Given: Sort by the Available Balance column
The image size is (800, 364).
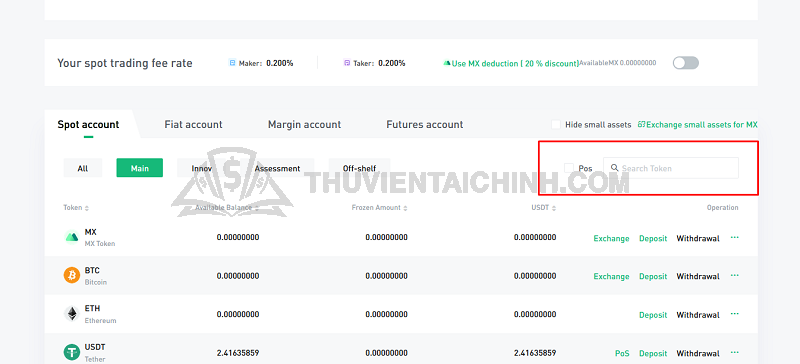Looking at the screenshot, I should 227,208.
